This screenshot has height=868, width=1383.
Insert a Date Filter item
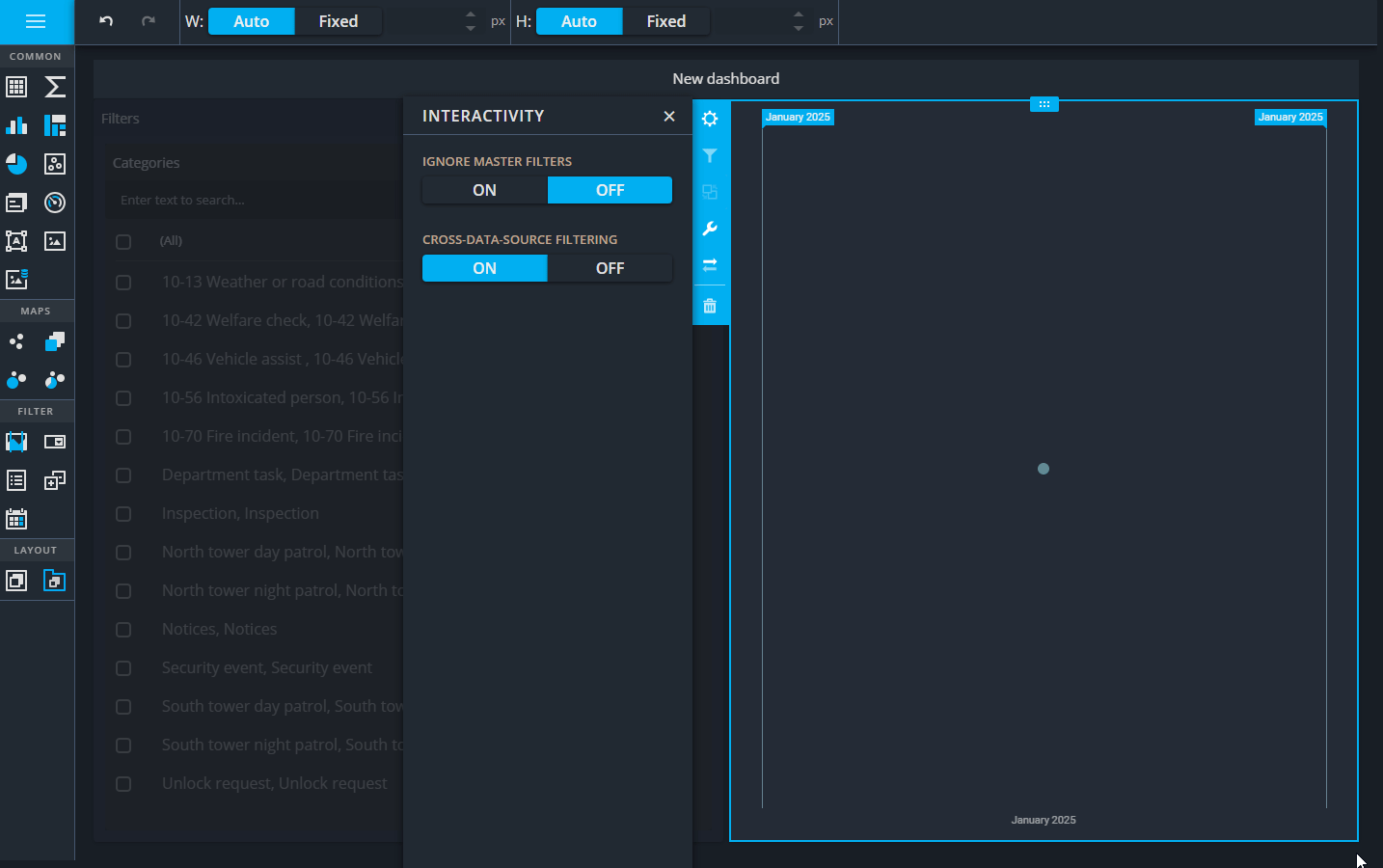(16, 519)
